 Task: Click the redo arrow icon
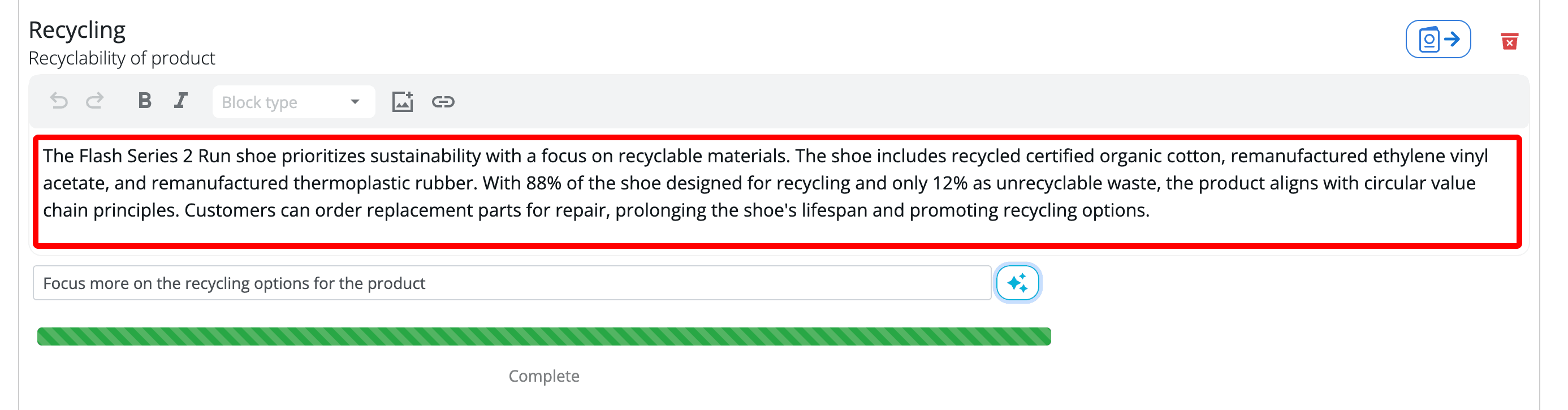pos(95,101)
